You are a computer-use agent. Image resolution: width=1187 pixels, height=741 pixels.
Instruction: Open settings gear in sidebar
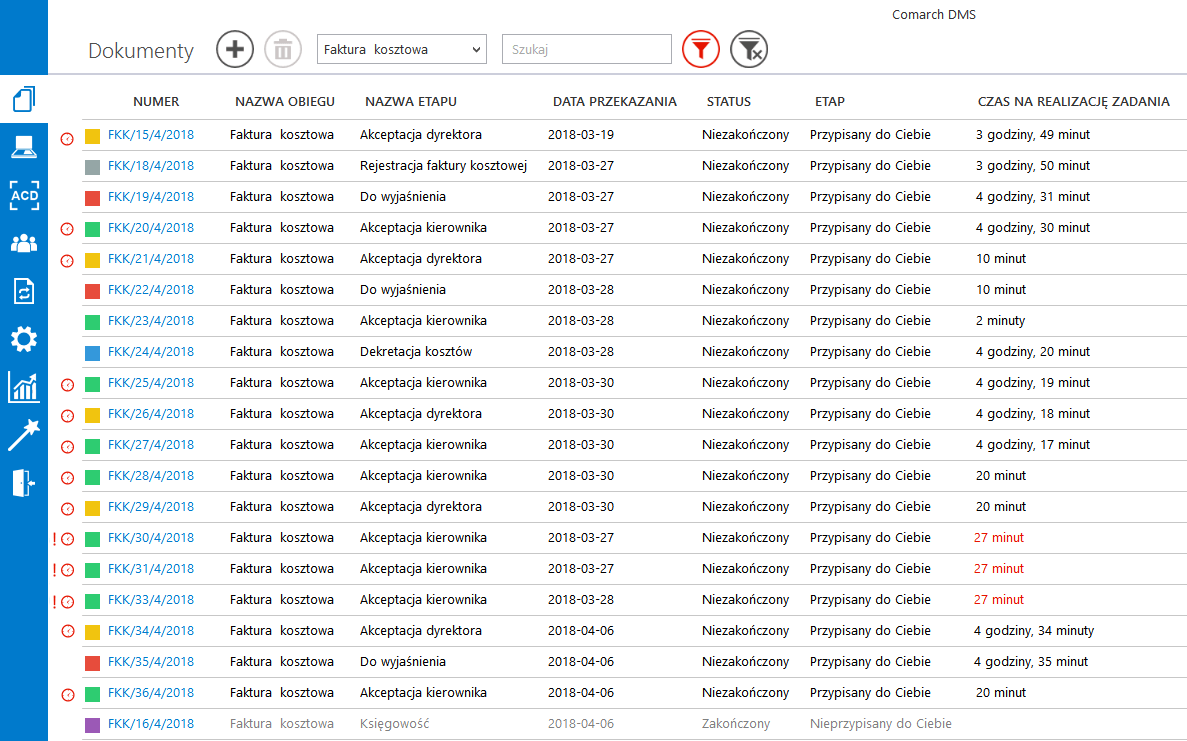tap(23, 339)
